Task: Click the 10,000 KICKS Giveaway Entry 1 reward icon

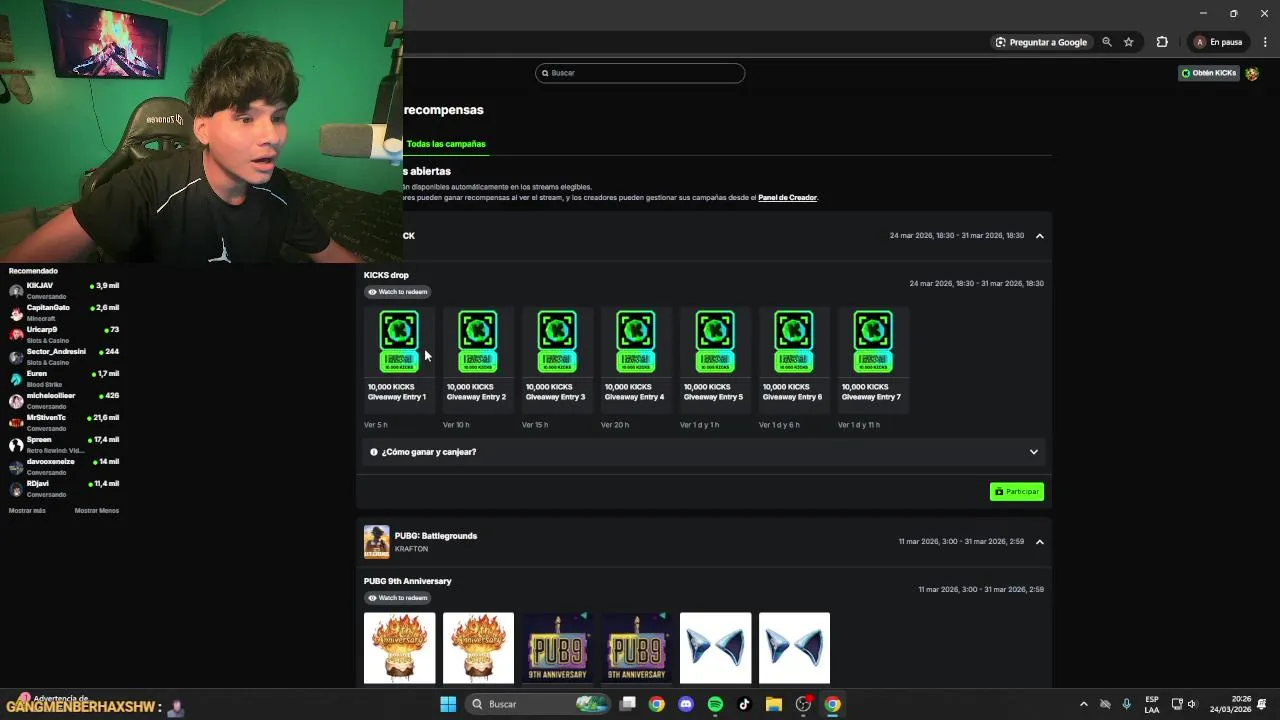Action: (x=398, y=342)
